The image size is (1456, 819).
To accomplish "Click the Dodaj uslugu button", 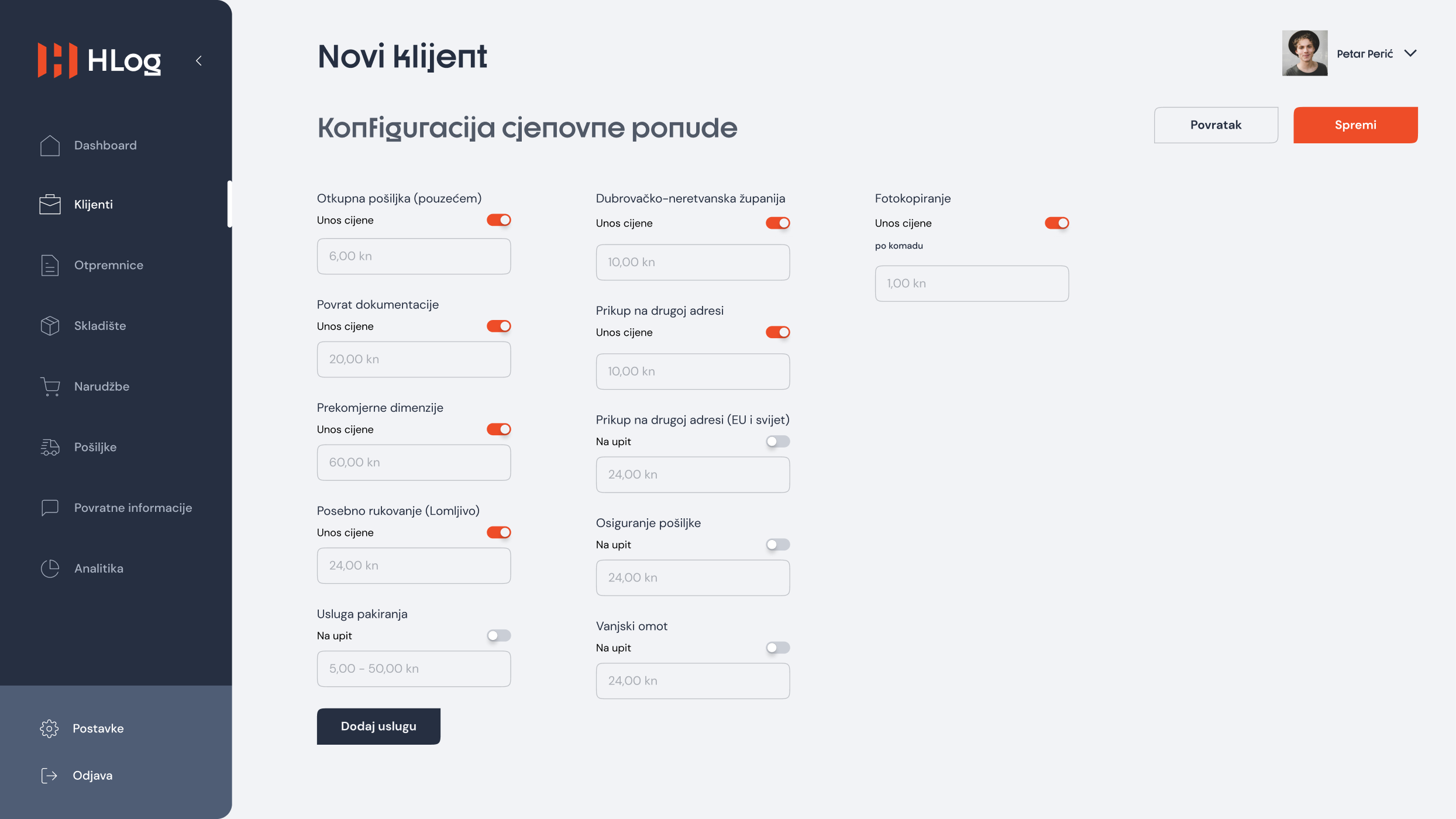I will point(378,726).
